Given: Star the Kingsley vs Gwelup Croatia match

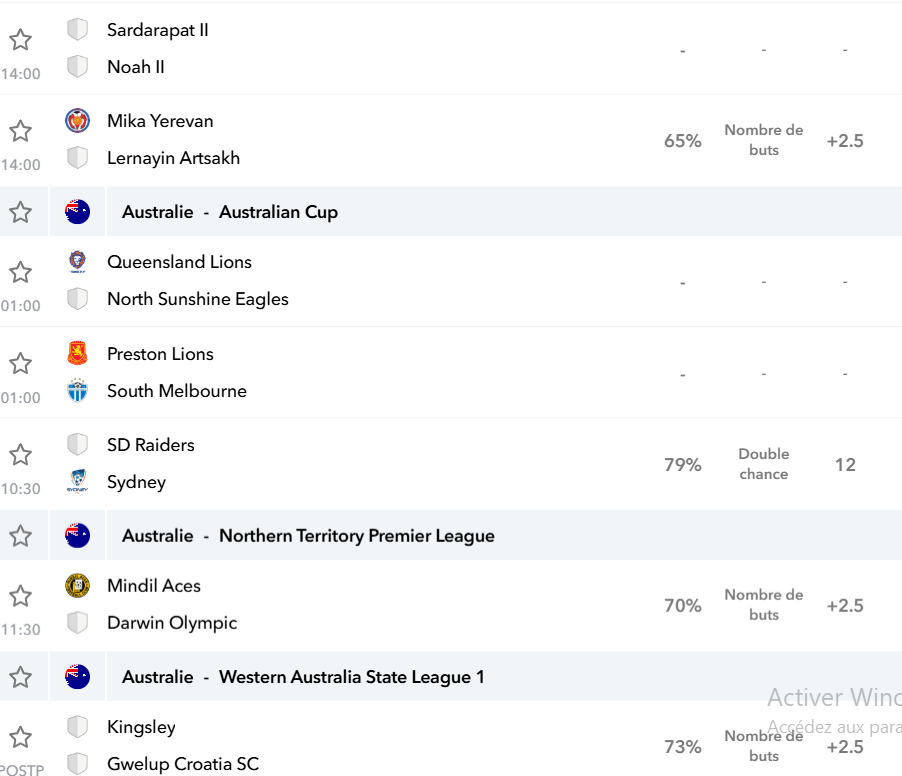Looking at the screenshot, I should click(21, 737).
